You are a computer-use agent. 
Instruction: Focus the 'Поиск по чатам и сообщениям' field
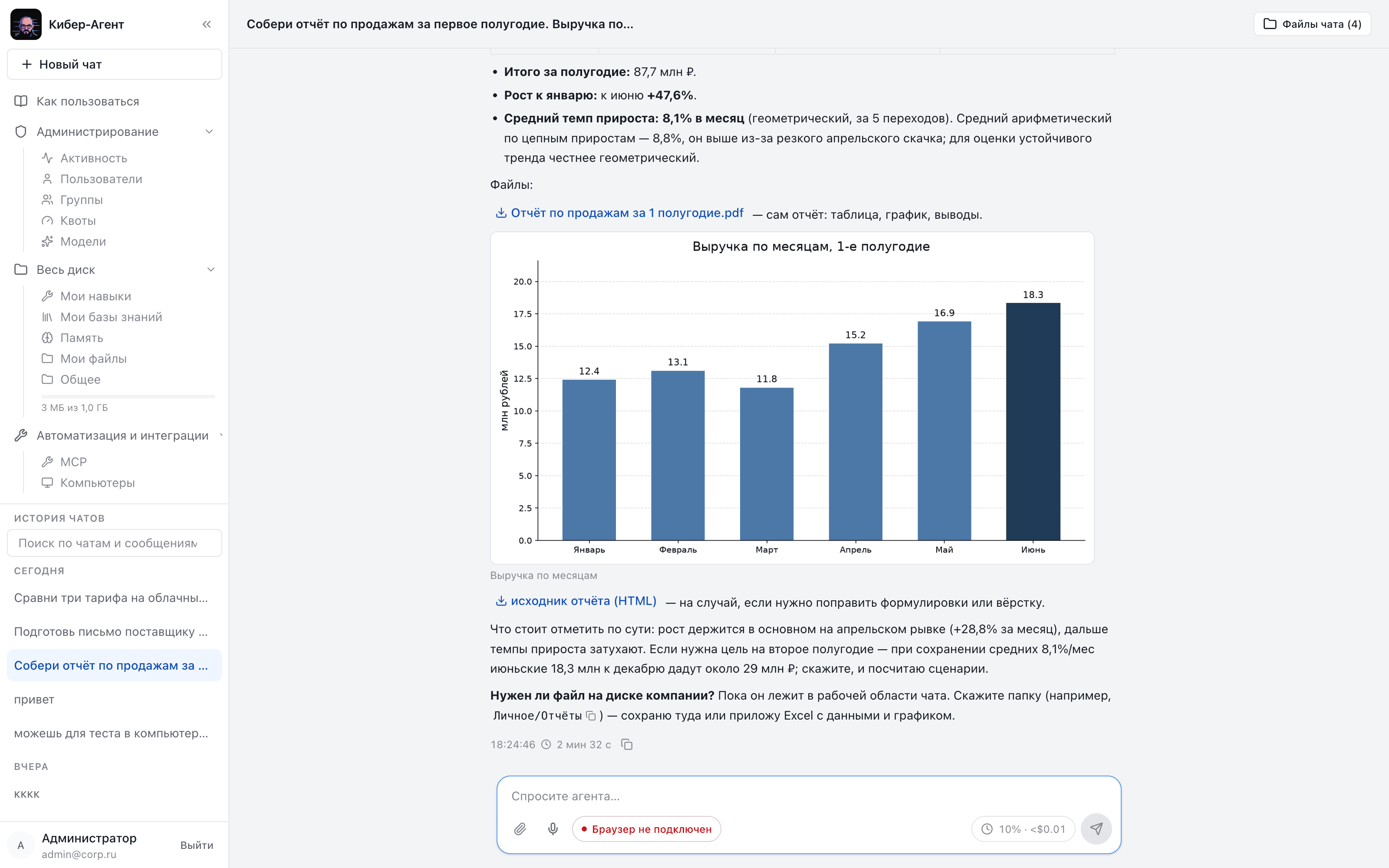pos(114,543)
